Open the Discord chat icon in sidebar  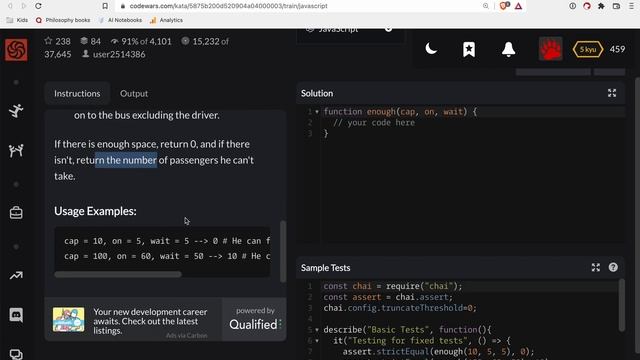[16, 315]
